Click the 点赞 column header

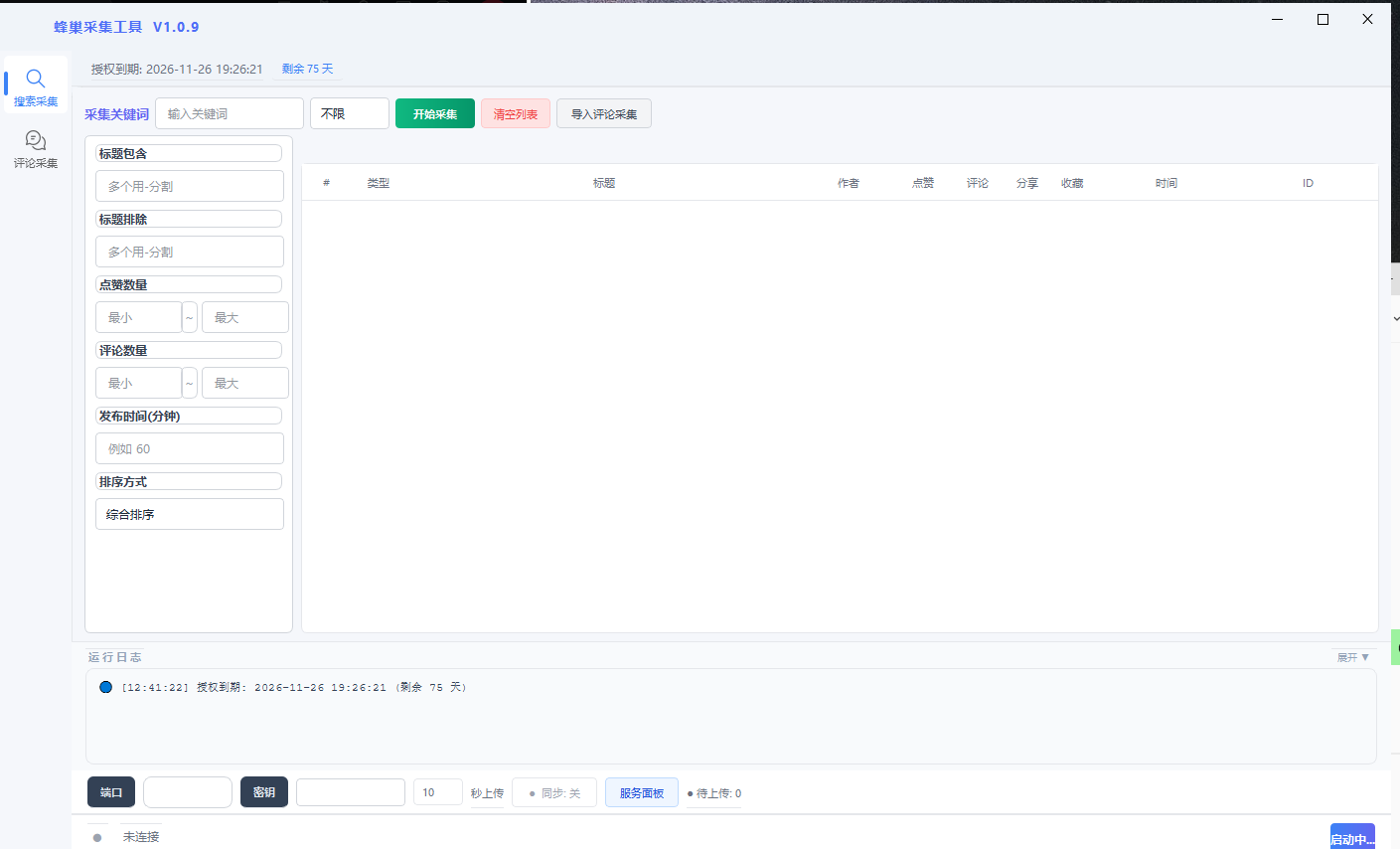click(x=923, y=183)
